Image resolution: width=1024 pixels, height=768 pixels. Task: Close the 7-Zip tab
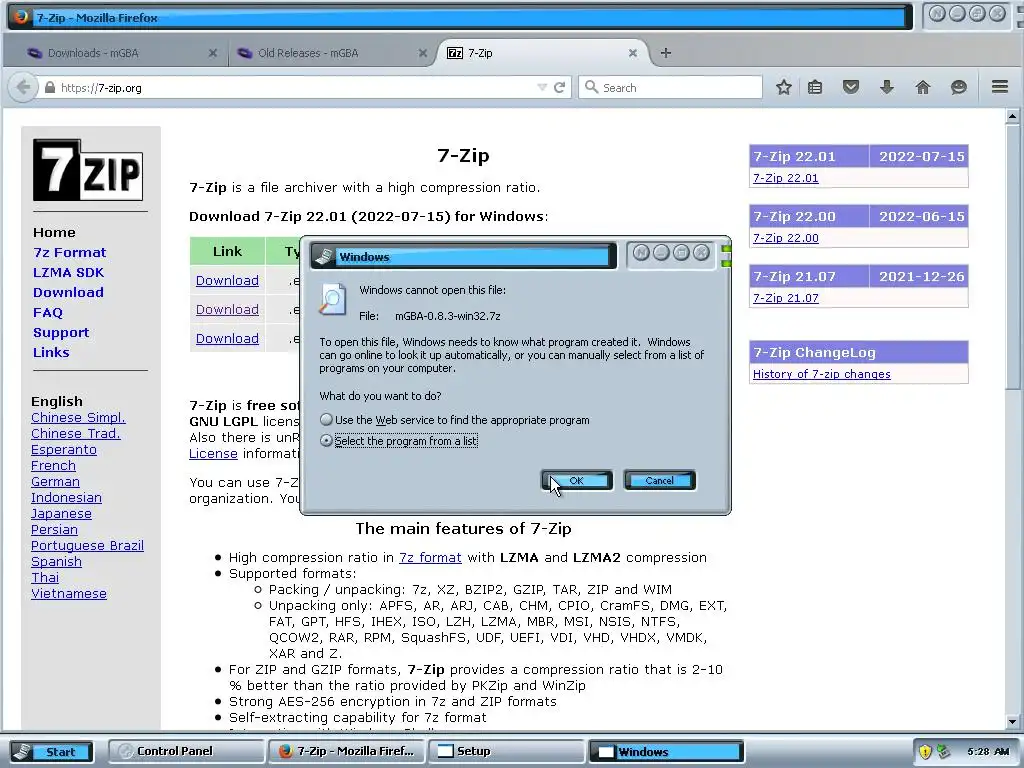click(632, 53)
